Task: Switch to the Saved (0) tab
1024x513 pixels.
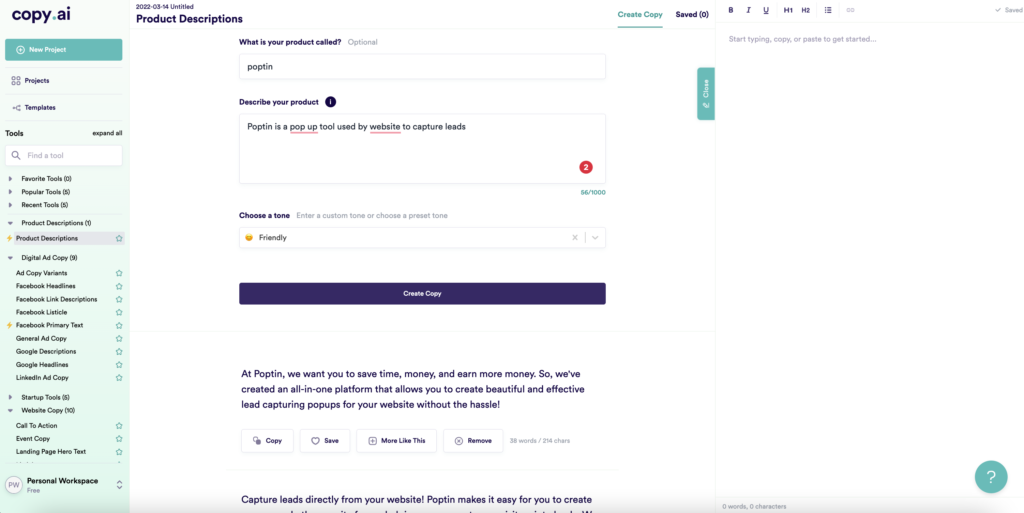Action: click(692, 14)
